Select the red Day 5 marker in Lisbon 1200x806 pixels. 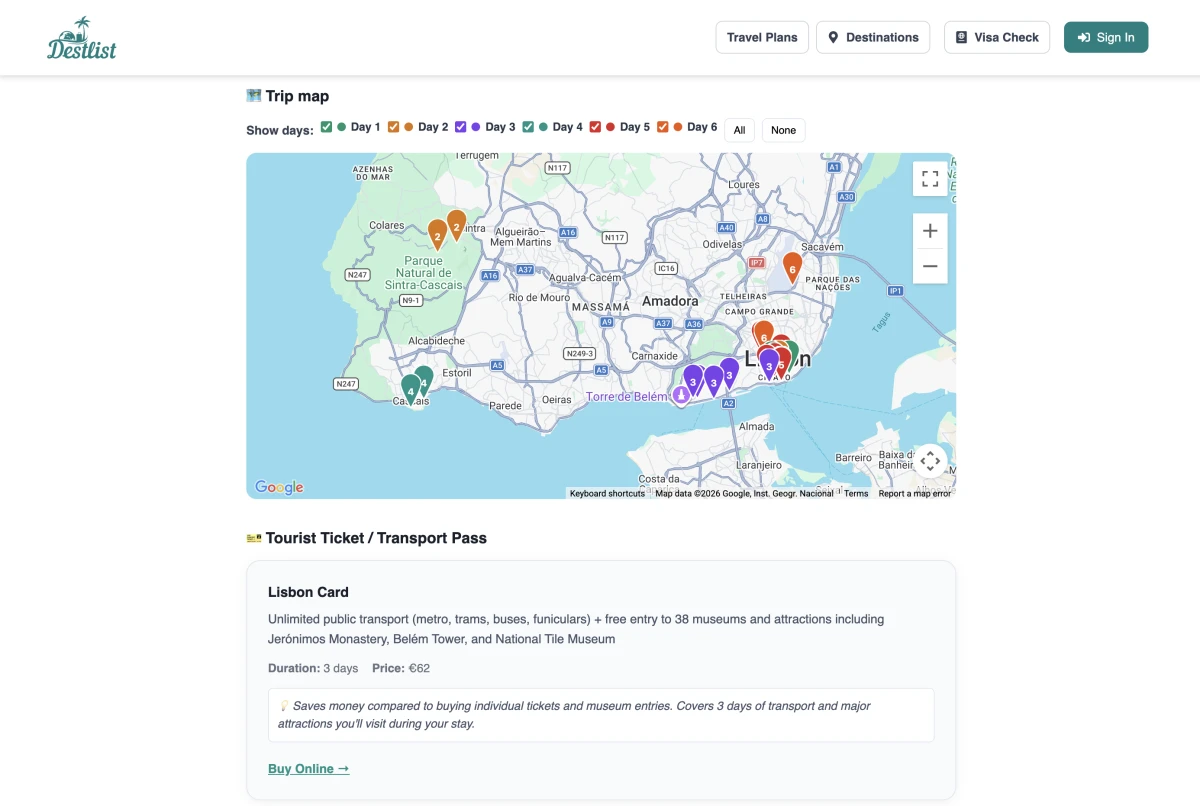[x=782, y=364]
